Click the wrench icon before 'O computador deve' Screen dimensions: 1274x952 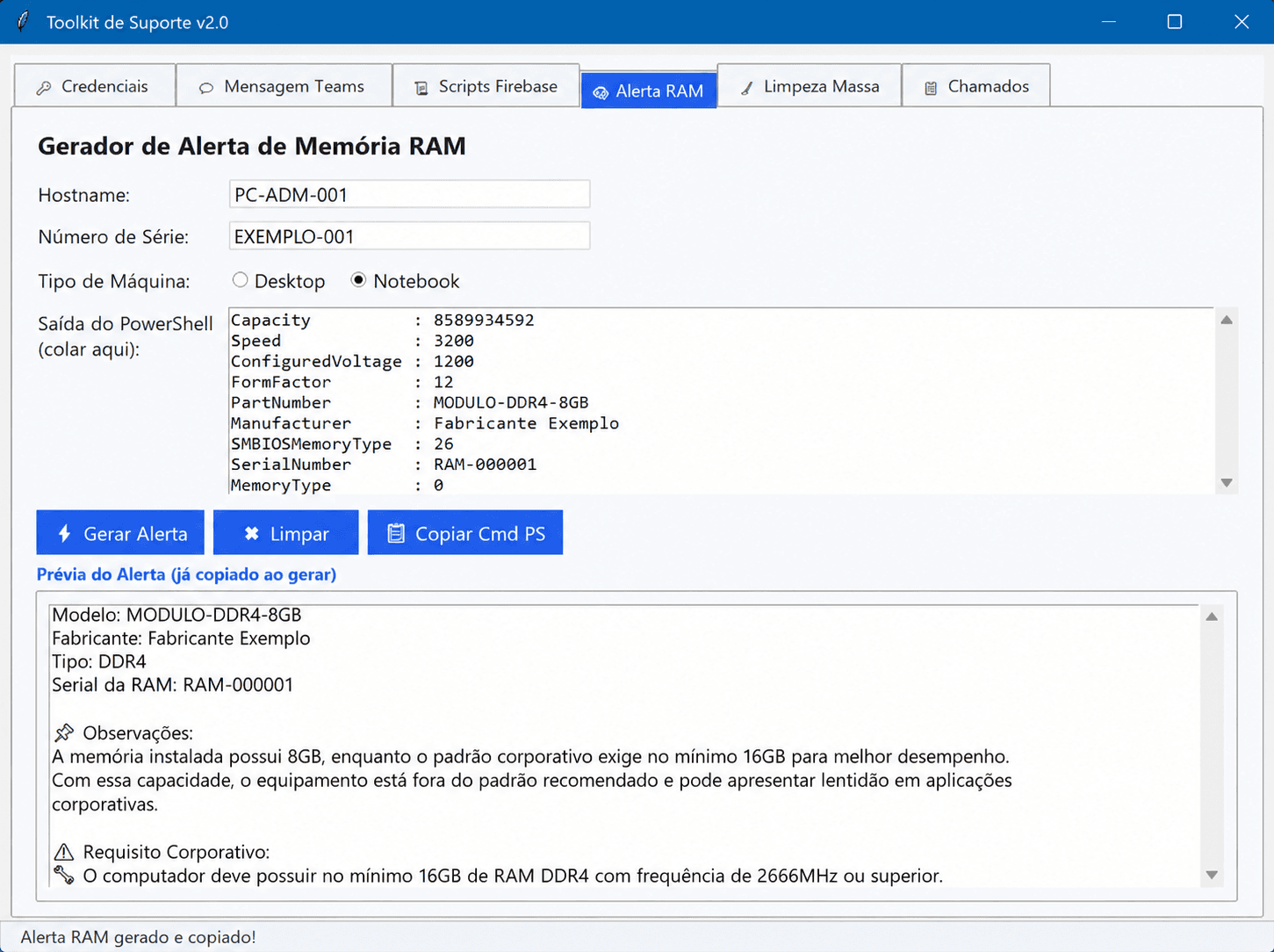pos(63,875)
